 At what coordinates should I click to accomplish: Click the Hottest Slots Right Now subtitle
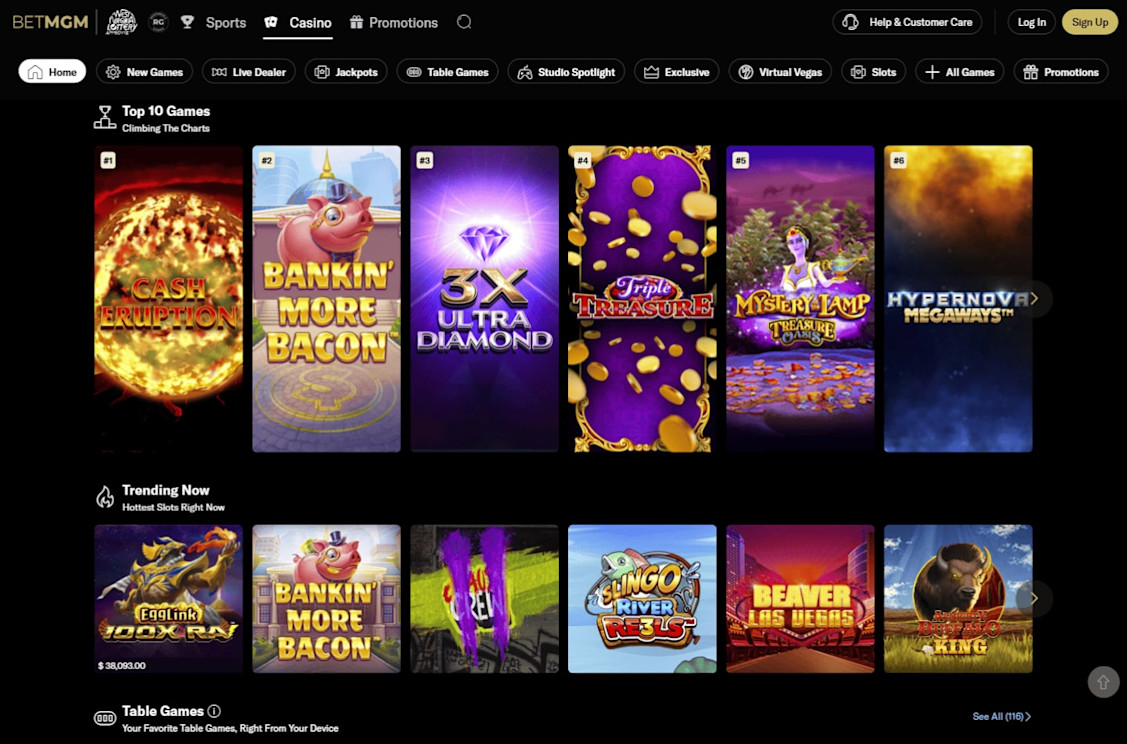click(x=173, y=508)
